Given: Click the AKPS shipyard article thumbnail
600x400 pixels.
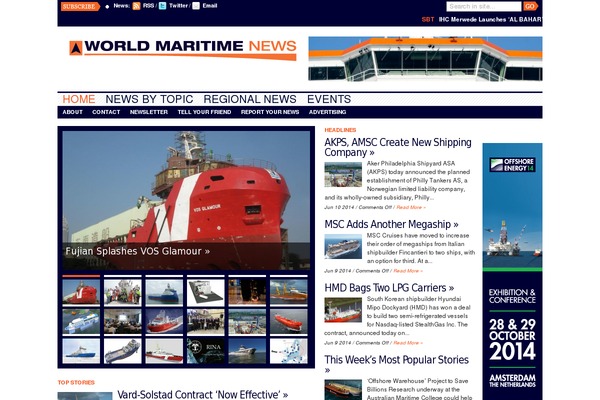Looking at the screenshot, I should tap(343, 174).
